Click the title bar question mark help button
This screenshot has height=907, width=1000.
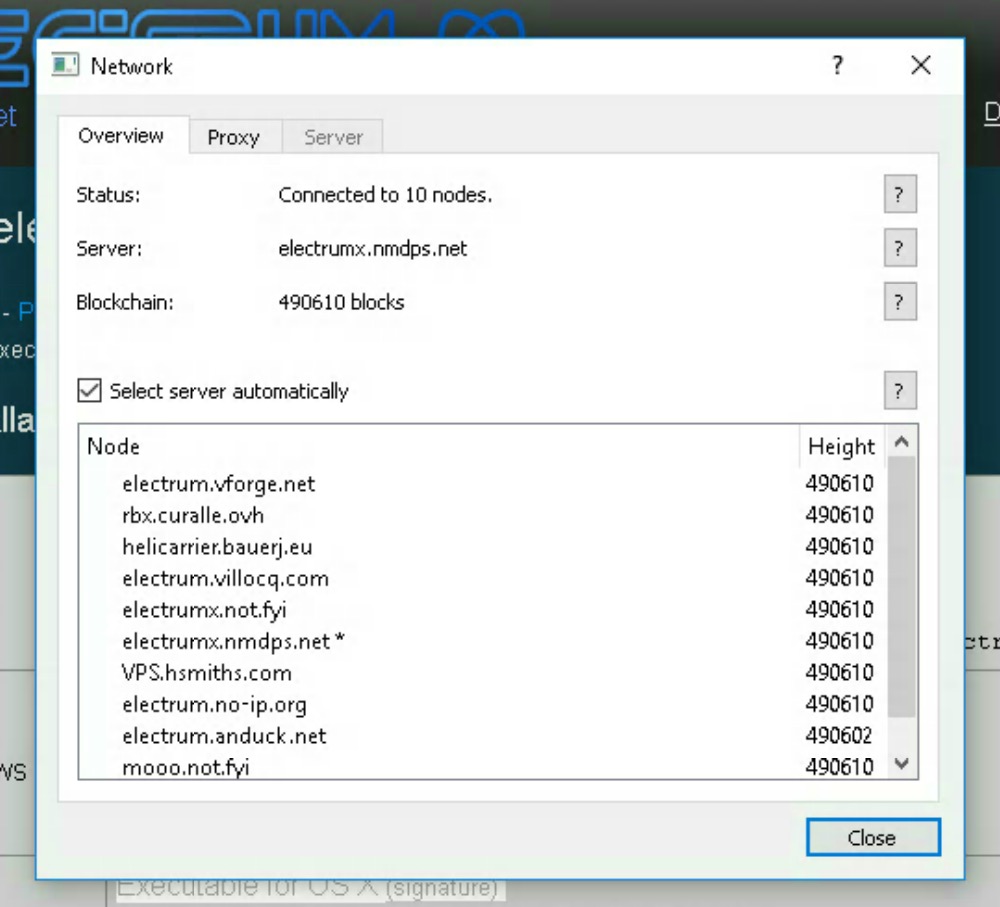pos(837,65)
